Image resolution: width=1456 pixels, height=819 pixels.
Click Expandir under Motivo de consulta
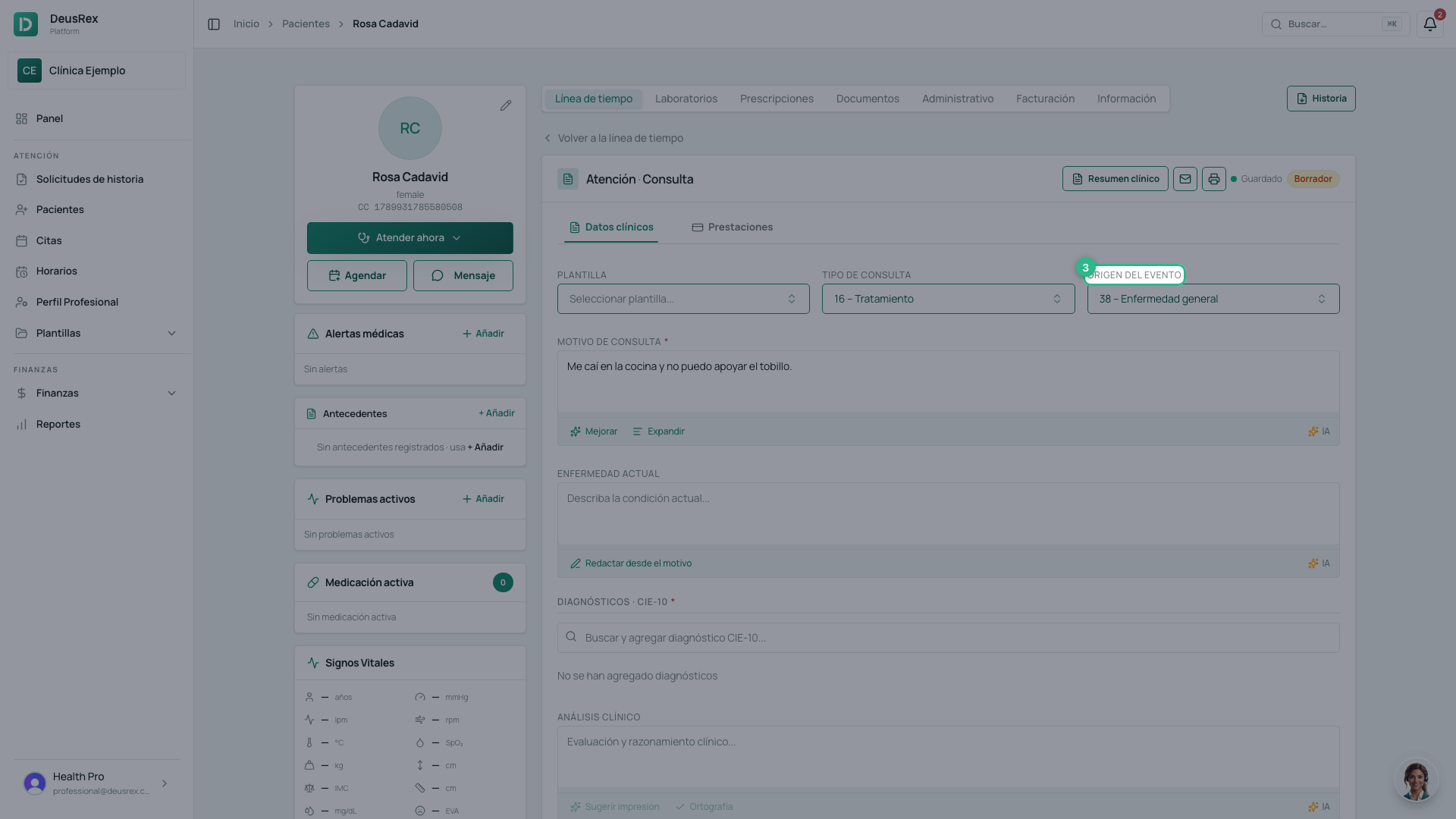(x=658, y=431)
